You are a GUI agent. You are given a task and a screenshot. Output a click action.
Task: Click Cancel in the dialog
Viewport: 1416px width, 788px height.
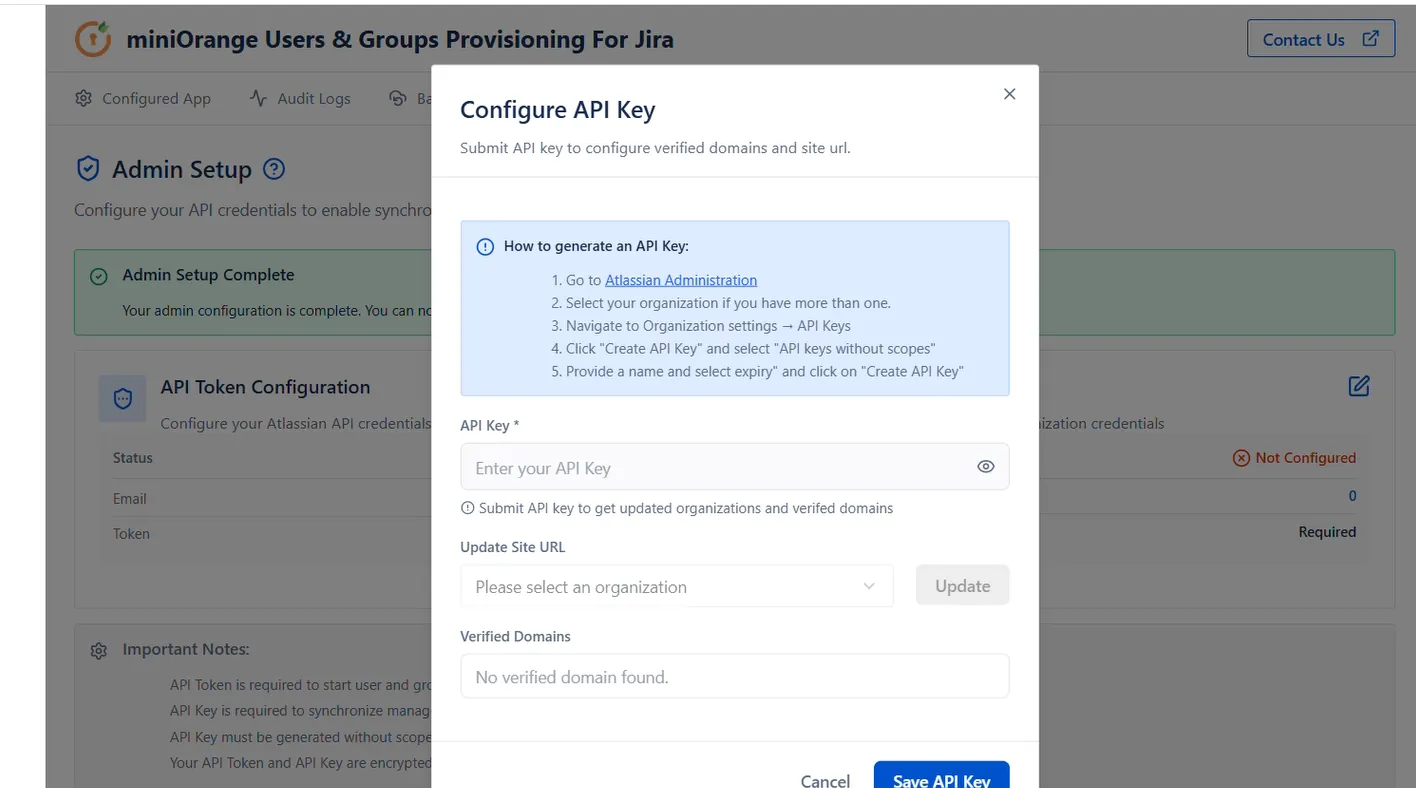pyautogui.click(x=825, y=780)
